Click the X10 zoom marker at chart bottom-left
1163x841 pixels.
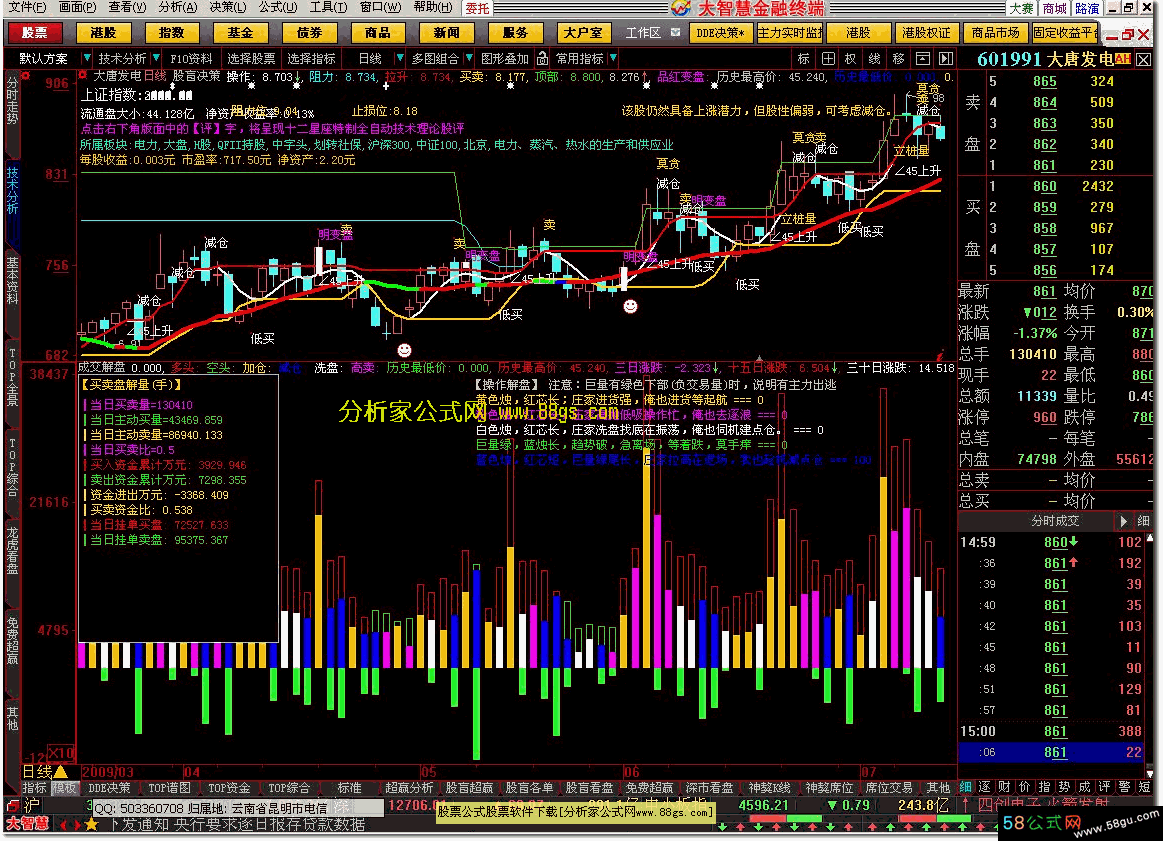(x=61, y=753)
